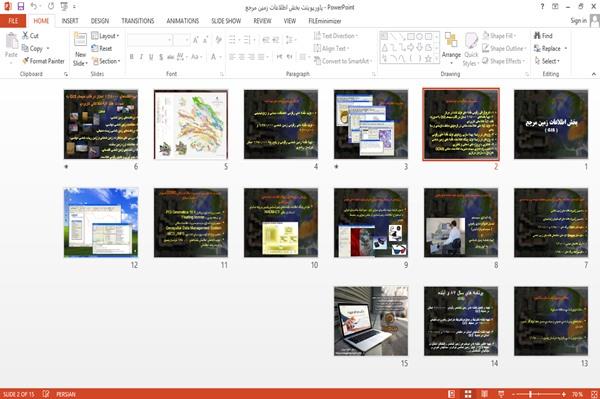Switch to the DESIGN tab
Image resolution: width=600 pixels, height=399 pixels.
pos(99,21)
